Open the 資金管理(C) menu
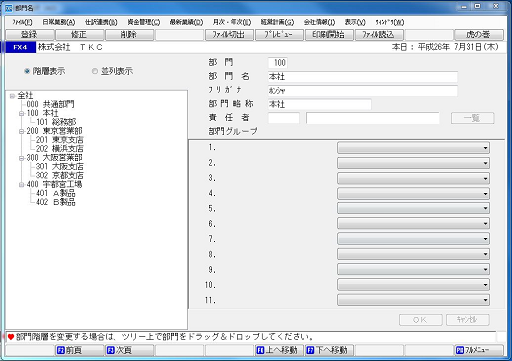 [144, 22]
